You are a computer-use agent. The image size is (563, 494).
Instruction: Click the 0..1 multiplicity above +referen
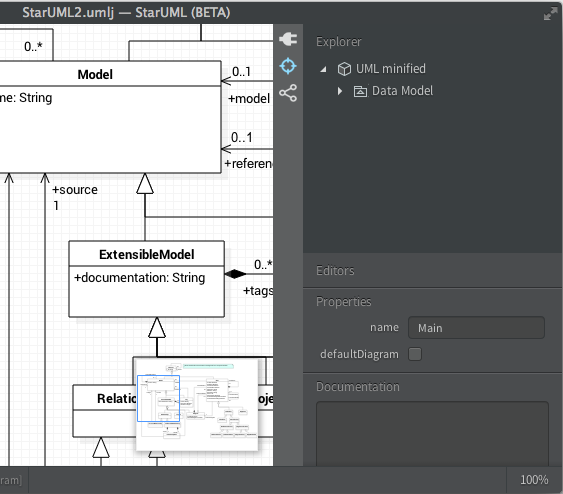[242, 137]
